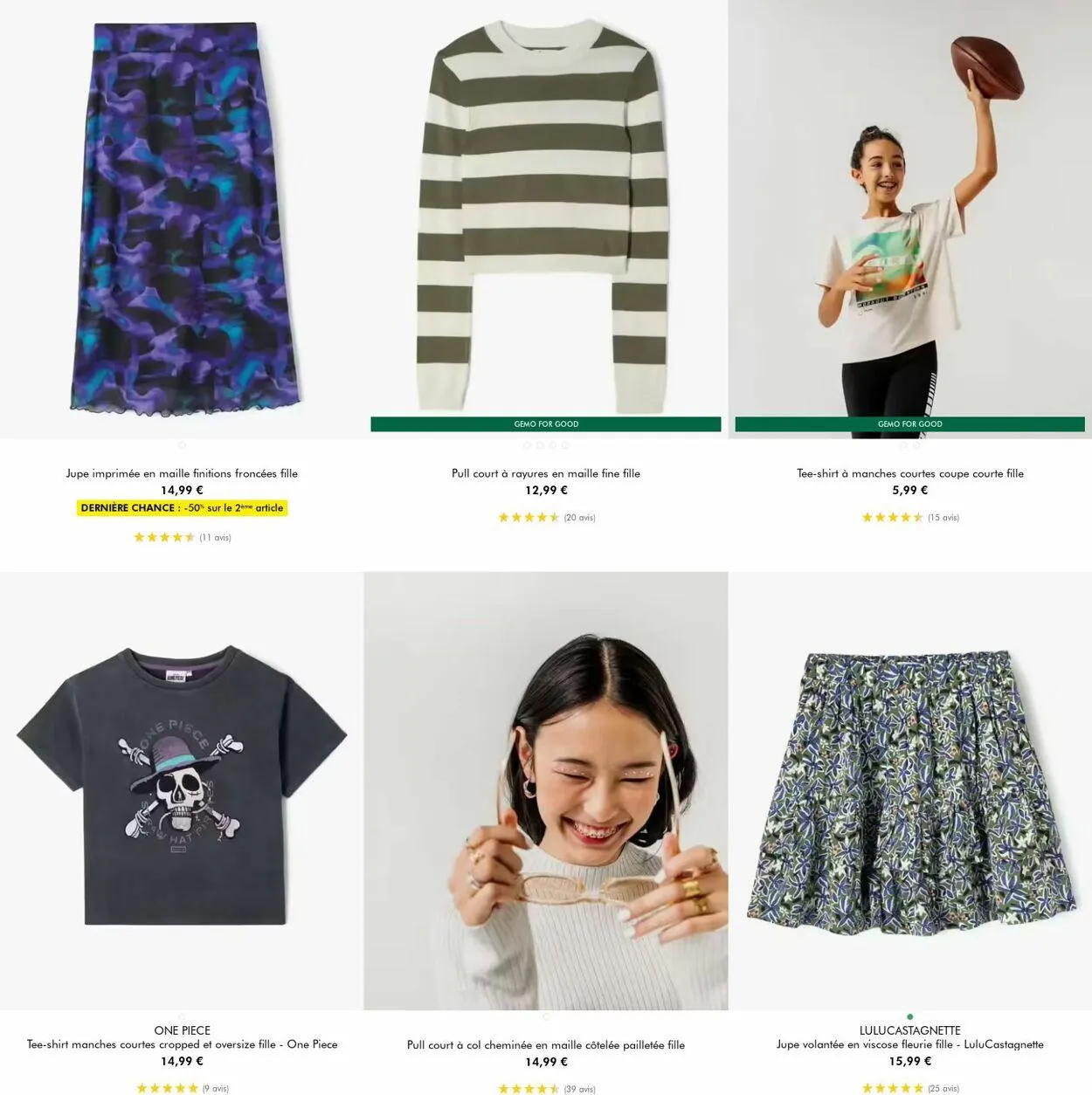The height and width of the screenshot is (1095, 1092).
Task: Click Gemo For Good banner on rugby tee-shirt
Action: coord(910,424)
